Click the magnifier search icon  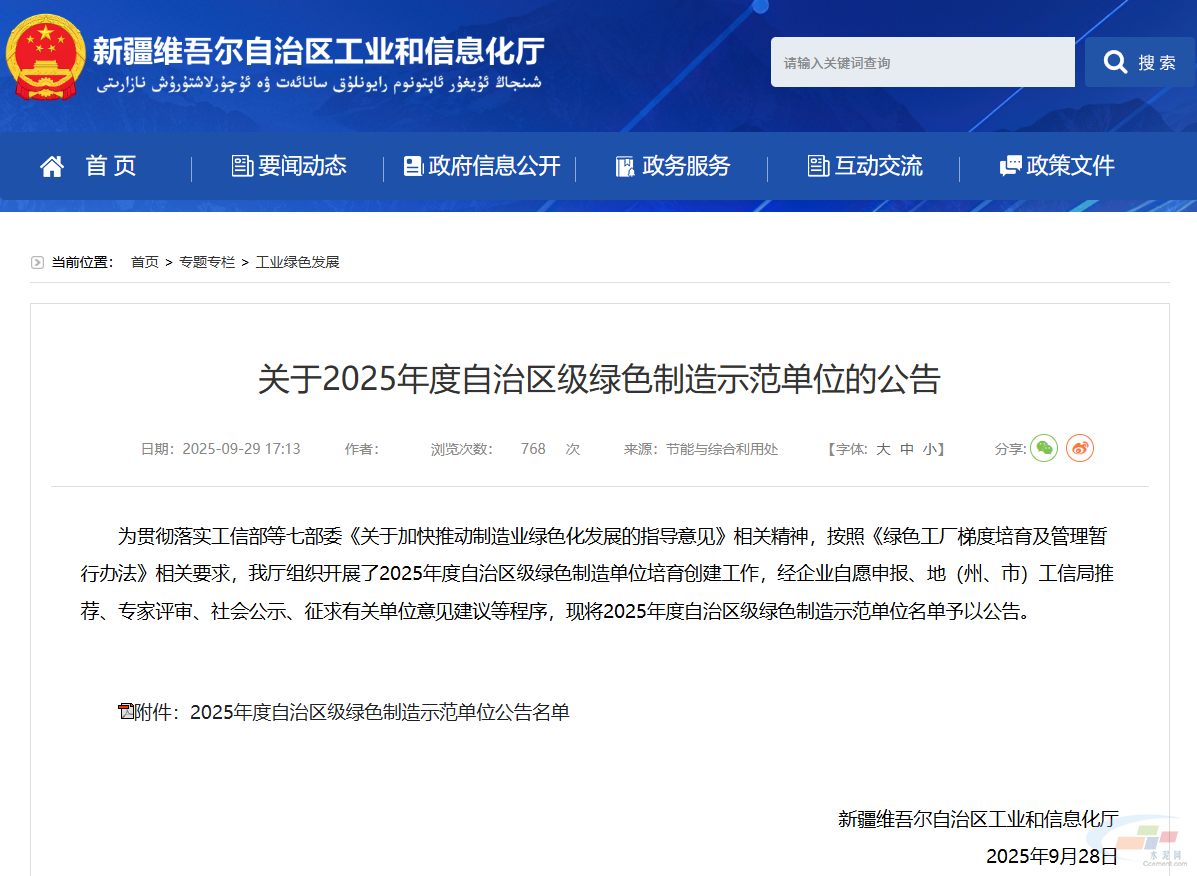pyautogui.click(x=1115, y=62)
